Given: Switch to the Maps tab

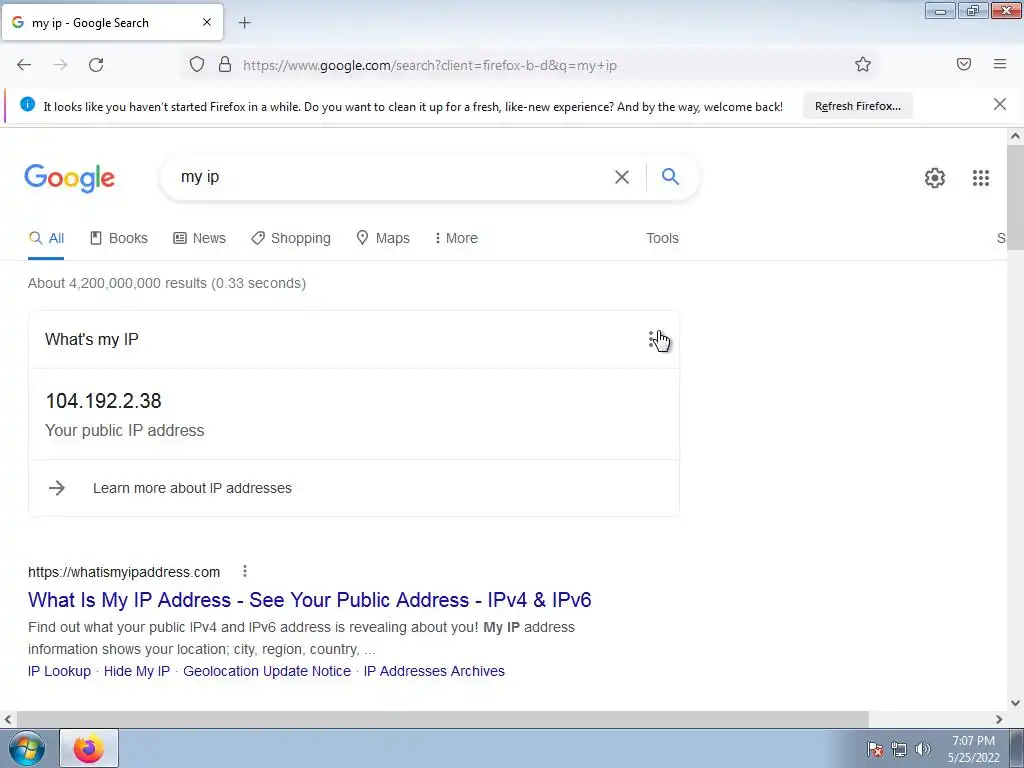Looking at the screenshot, I should tap(383, 238).
